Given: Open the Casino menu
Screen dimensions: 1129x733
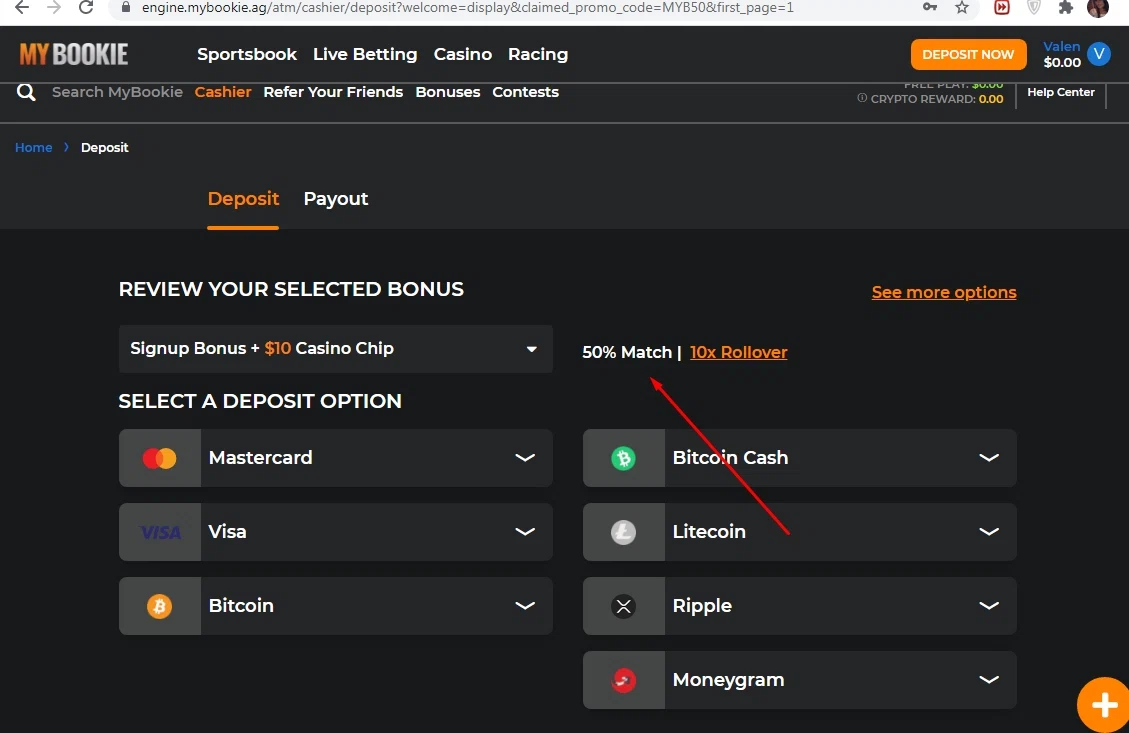Looking at the screenshot, I should point(463,54).
